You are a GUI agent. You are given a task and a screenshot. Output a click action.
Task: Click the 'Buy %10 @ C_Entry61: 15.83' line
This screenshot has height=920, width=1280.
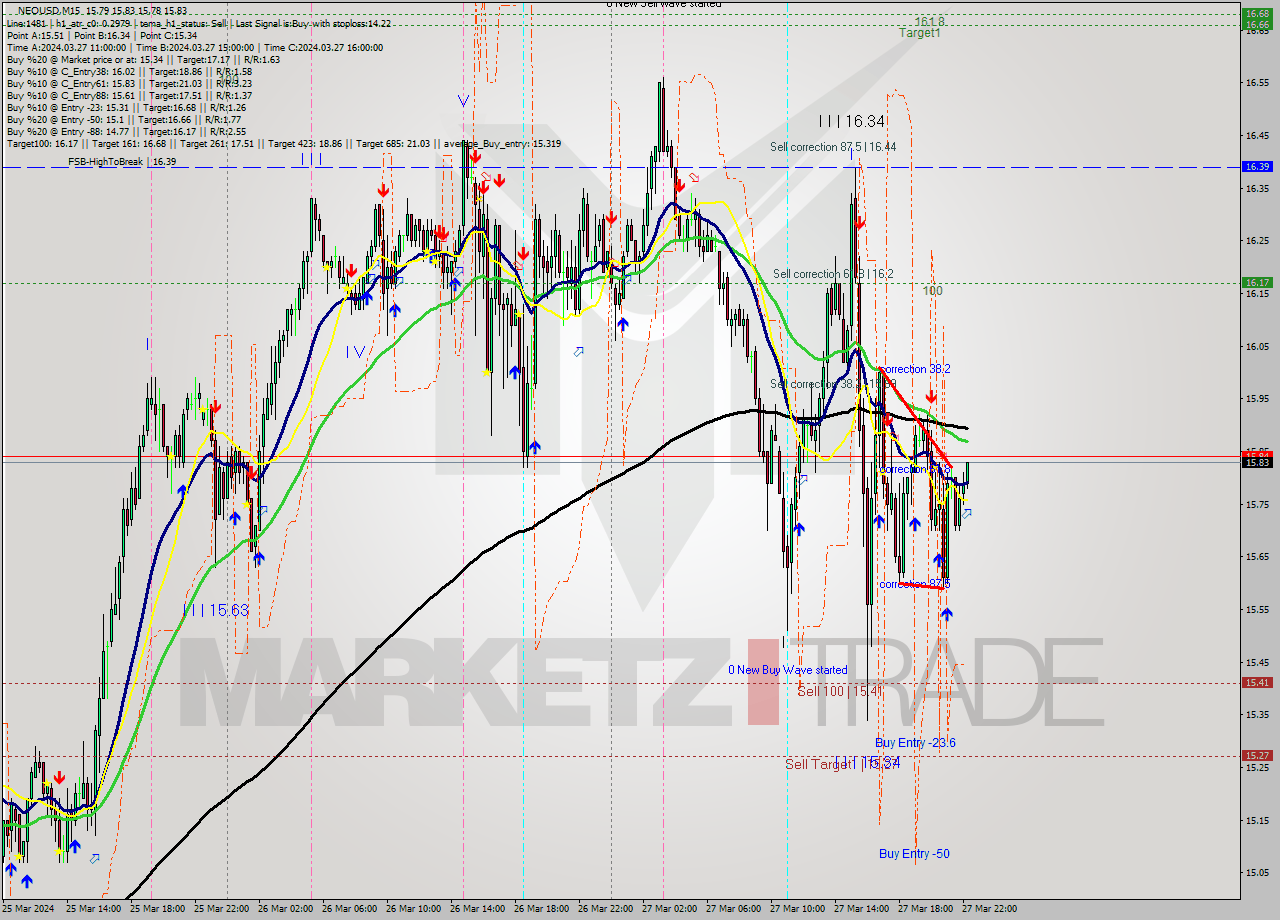tap(128, 83)
